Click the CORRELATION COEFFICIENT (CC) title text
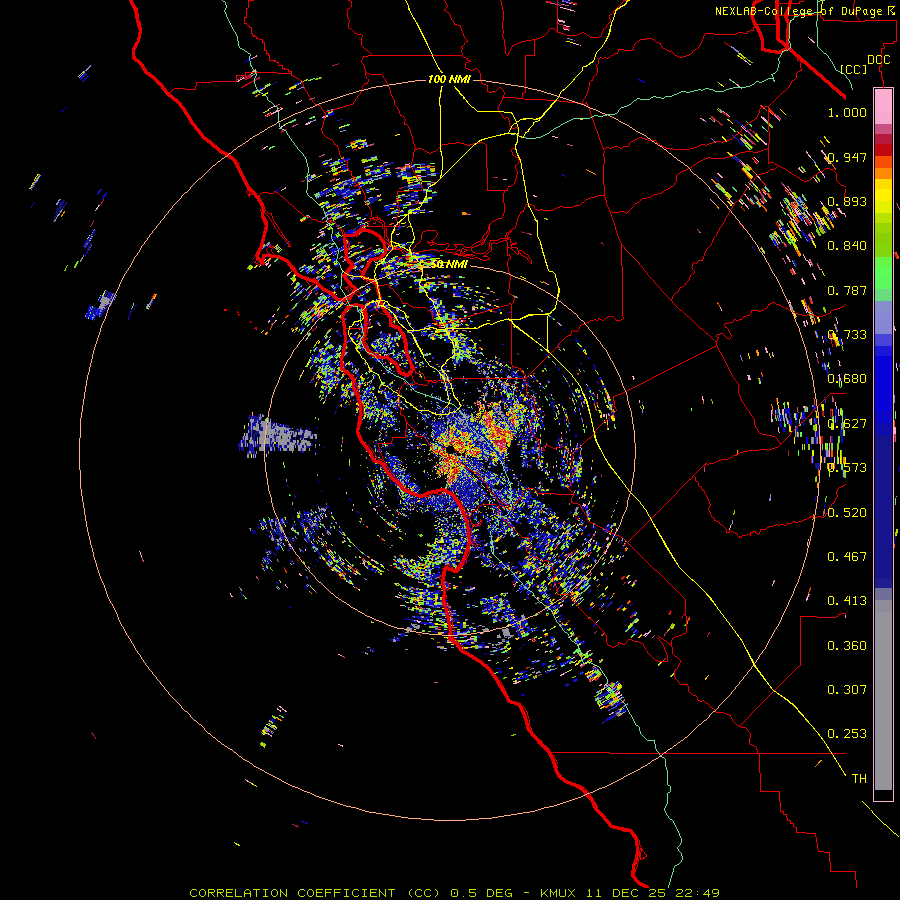 [x=315, y=893]
